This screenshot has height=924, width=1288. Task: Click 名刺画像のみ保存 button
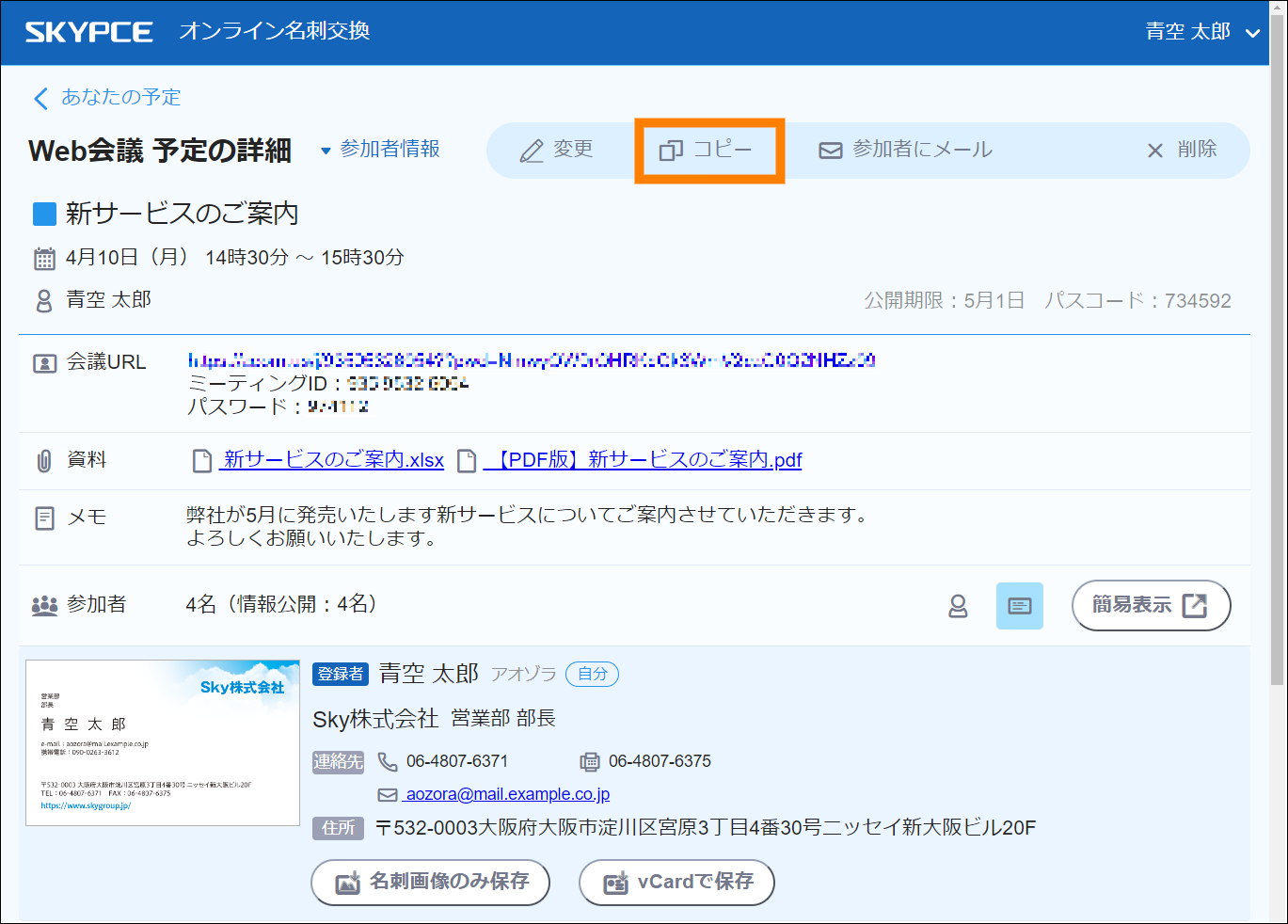point(431,882)
